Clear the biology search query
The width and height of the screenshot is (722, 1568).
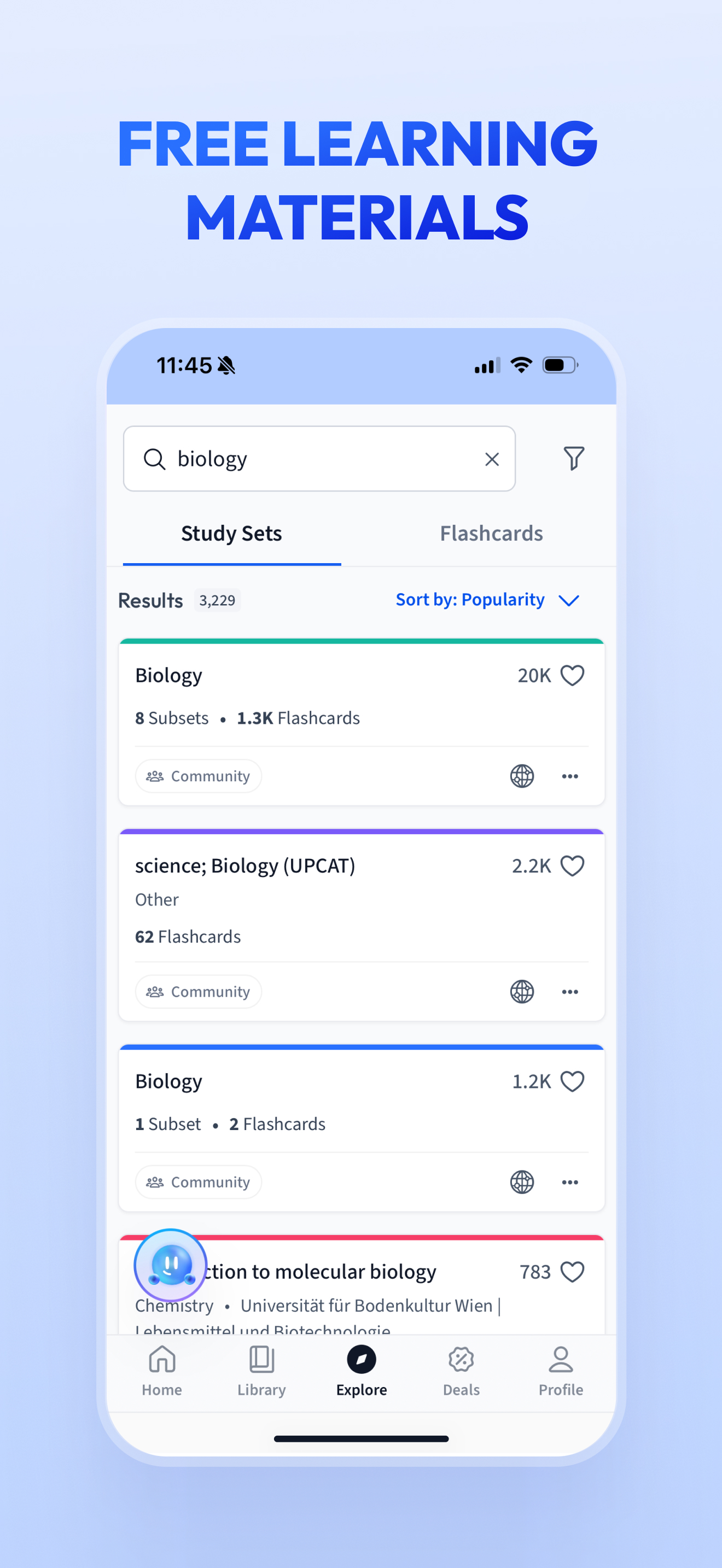[x=491, y=458]
